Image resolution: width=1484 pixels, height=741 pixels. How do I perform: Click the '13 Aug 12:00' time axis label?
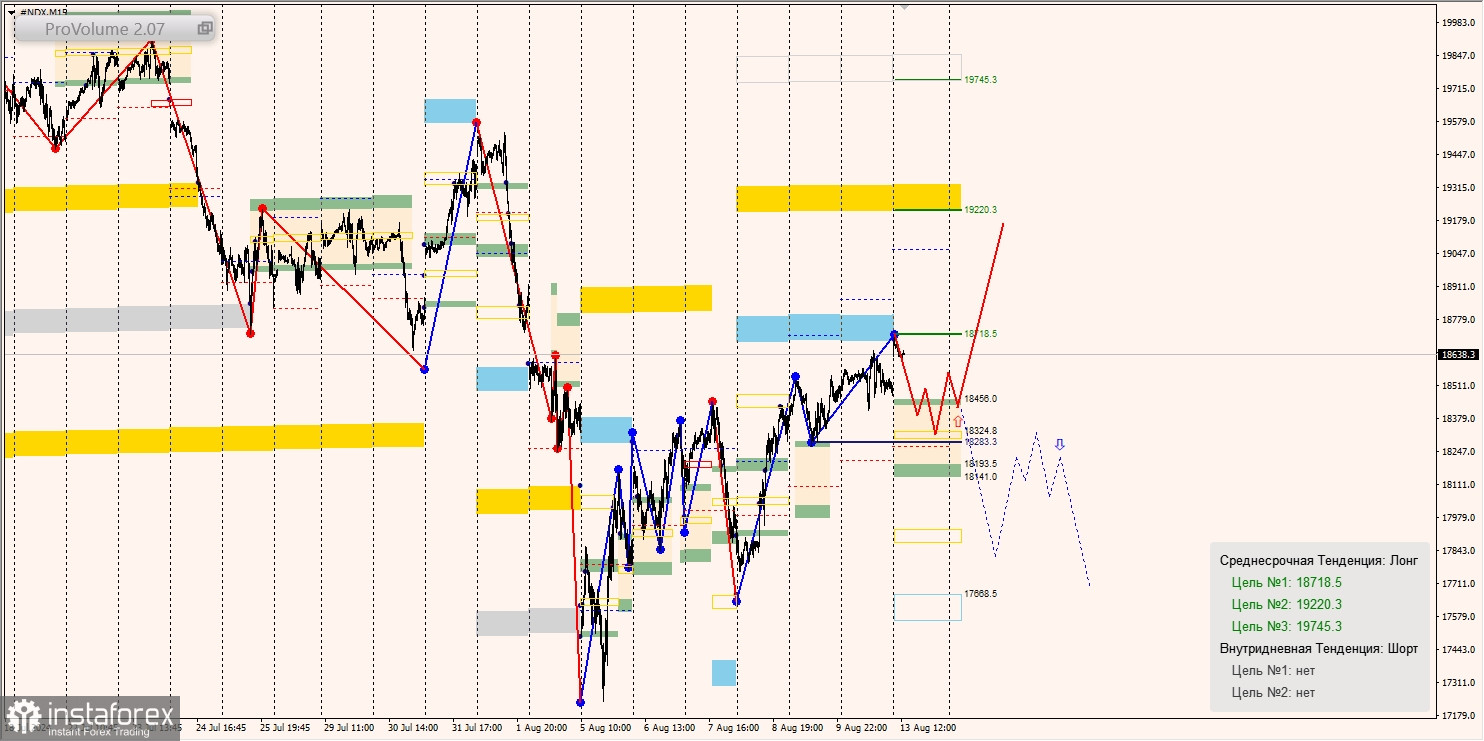click(927, 728)
